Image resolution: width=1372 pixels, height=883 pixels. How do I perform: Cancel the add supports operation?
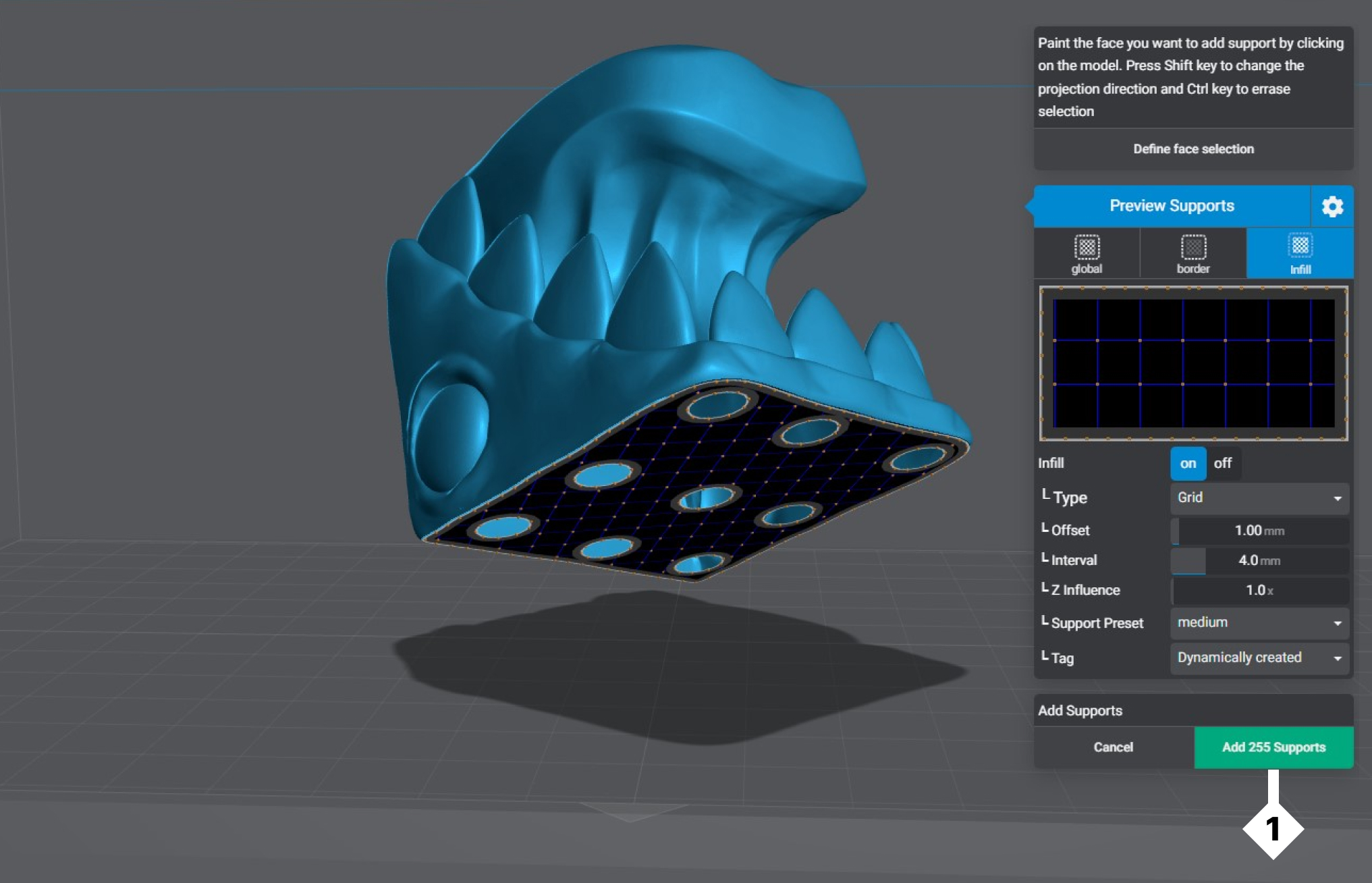click(1113, 747)
